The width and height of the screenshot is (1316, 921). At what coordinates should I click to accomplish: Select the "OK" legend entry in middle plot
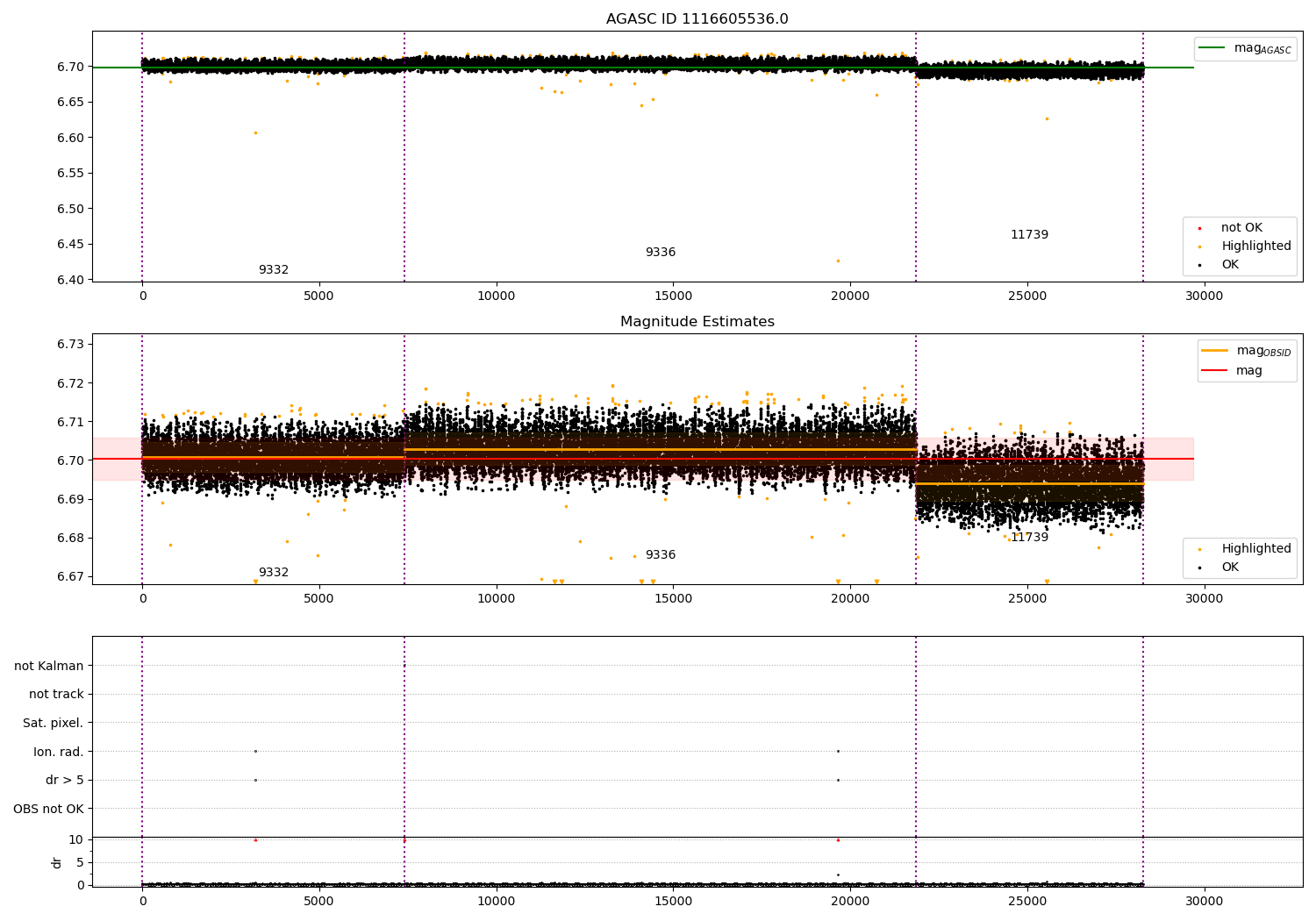(1219, 568)
